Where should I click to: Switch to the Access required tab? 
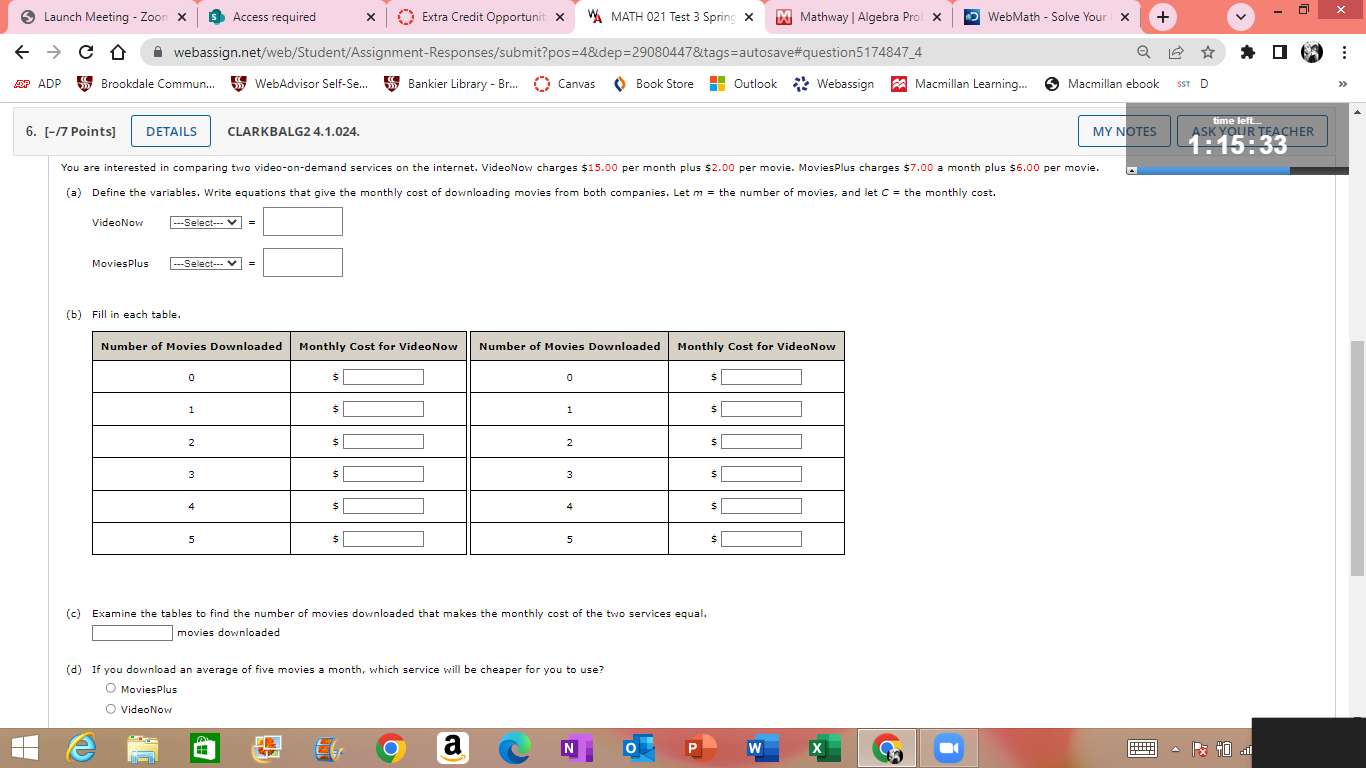291,17
